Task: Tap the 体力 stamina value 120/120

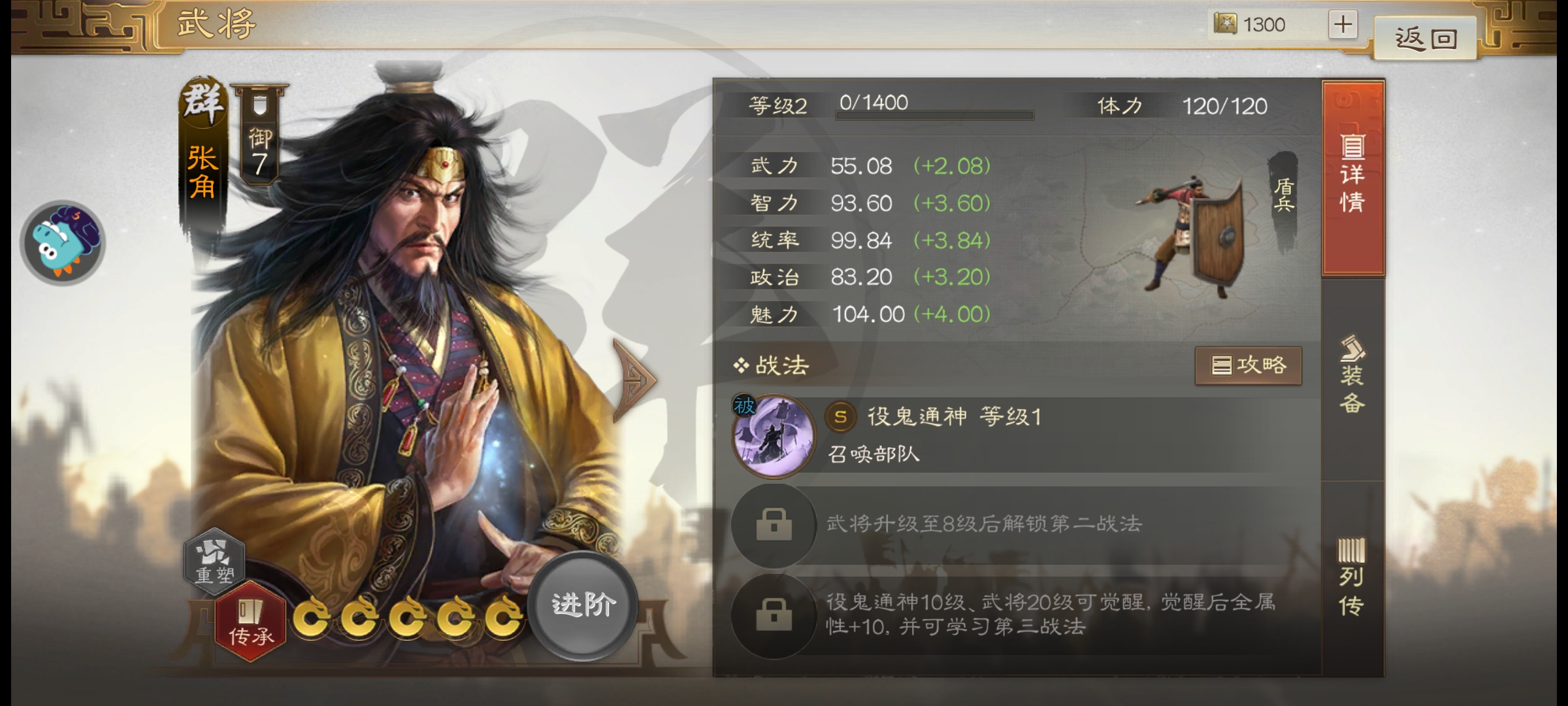Action: pyautogui.click(x=1224, y=106)
